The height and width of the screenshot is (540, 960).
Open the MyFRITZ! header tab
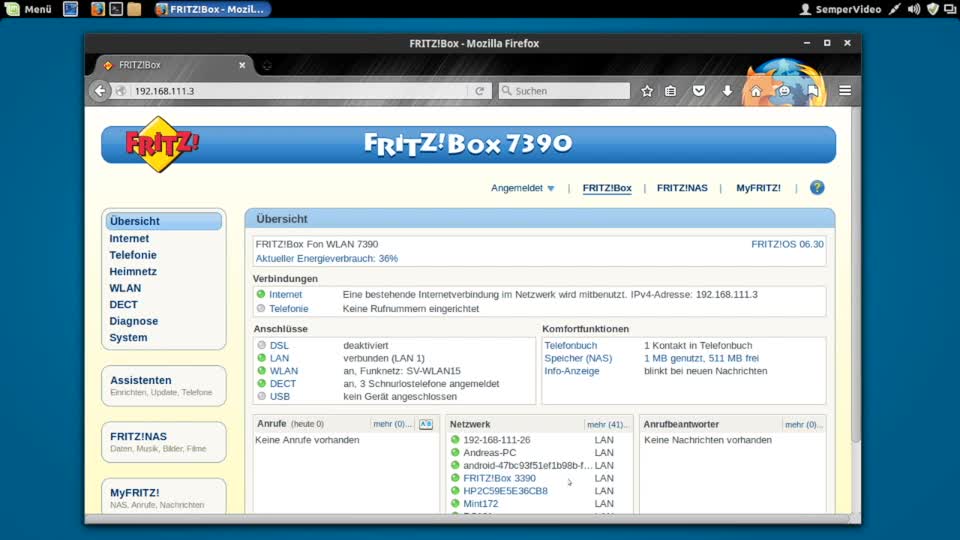(758, 188)
